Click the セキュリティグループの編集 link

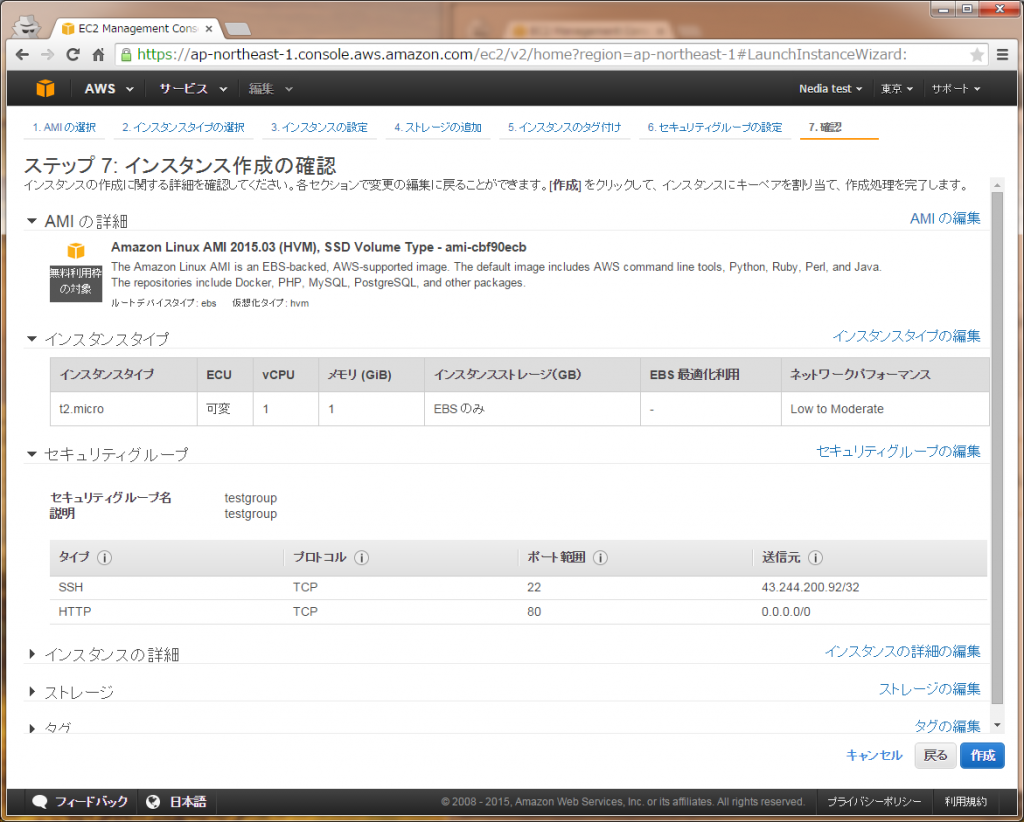898,451
